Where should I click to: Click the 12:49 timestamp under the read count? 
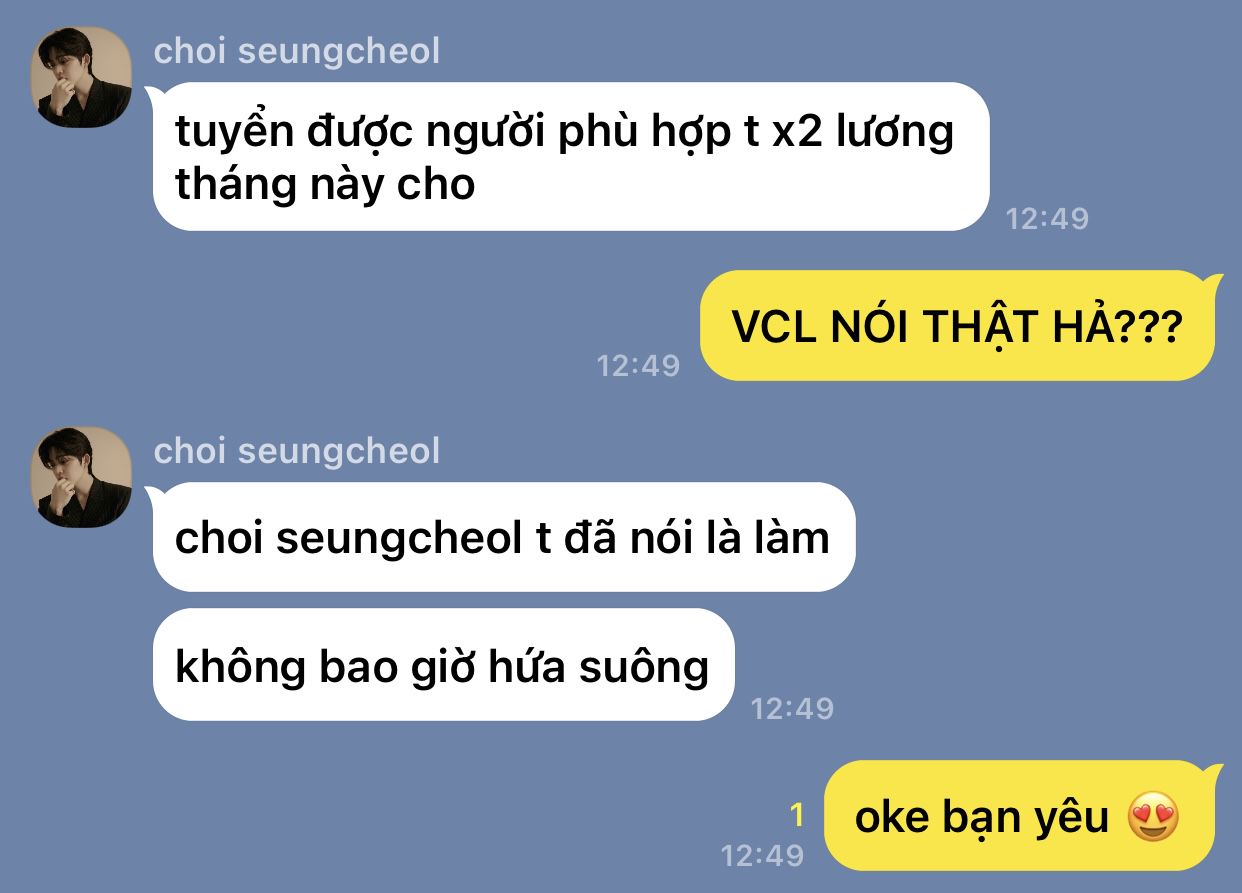point(762,855)
